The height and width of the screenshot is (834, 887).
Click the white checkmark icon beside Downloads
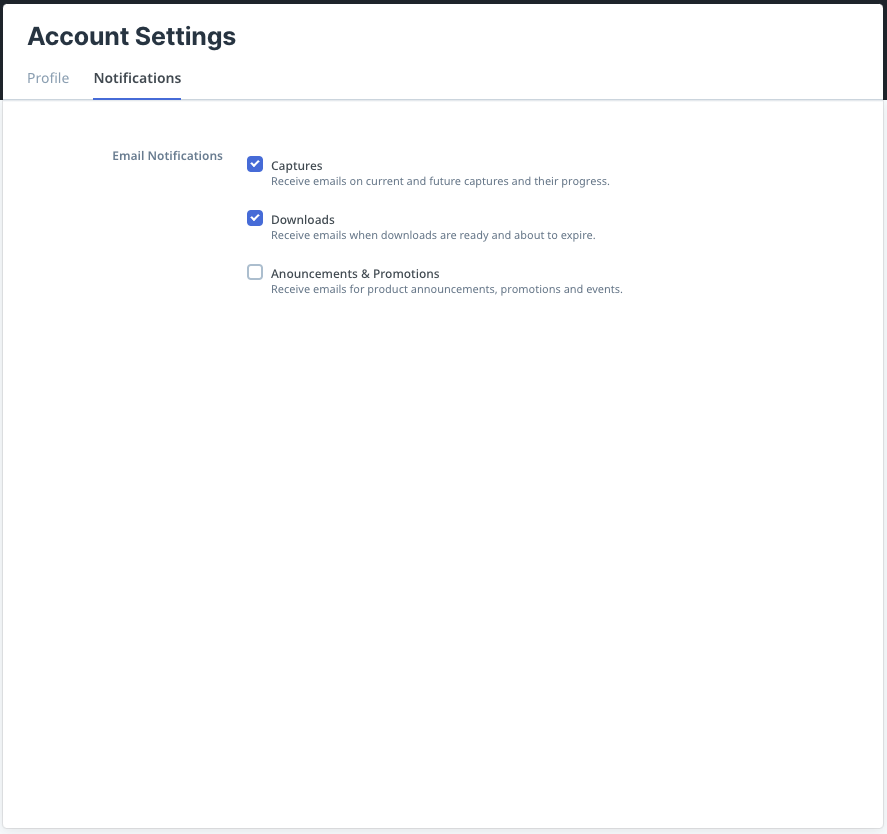(255, 219)
